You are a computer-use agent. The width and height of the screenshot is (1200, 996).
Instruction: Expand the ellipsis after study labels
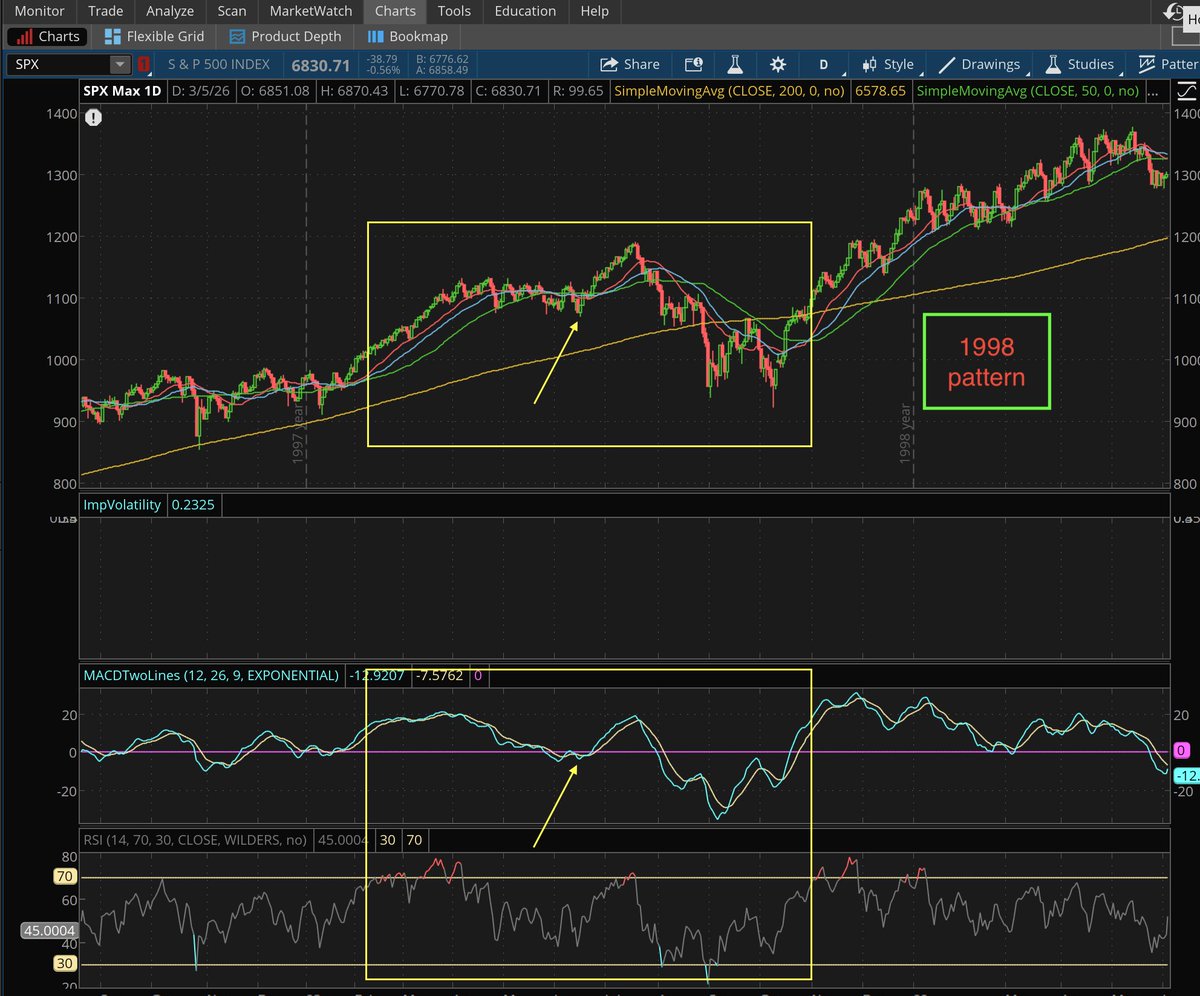[x=1151, y=90]
